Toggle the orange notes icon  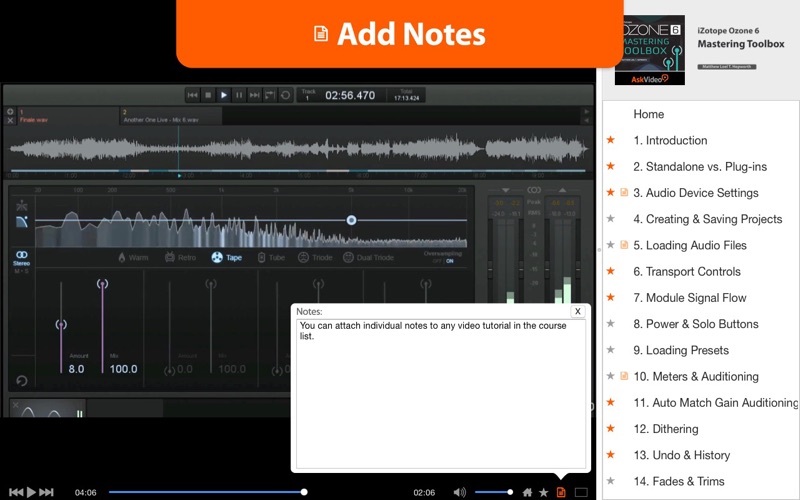[561, 492]
